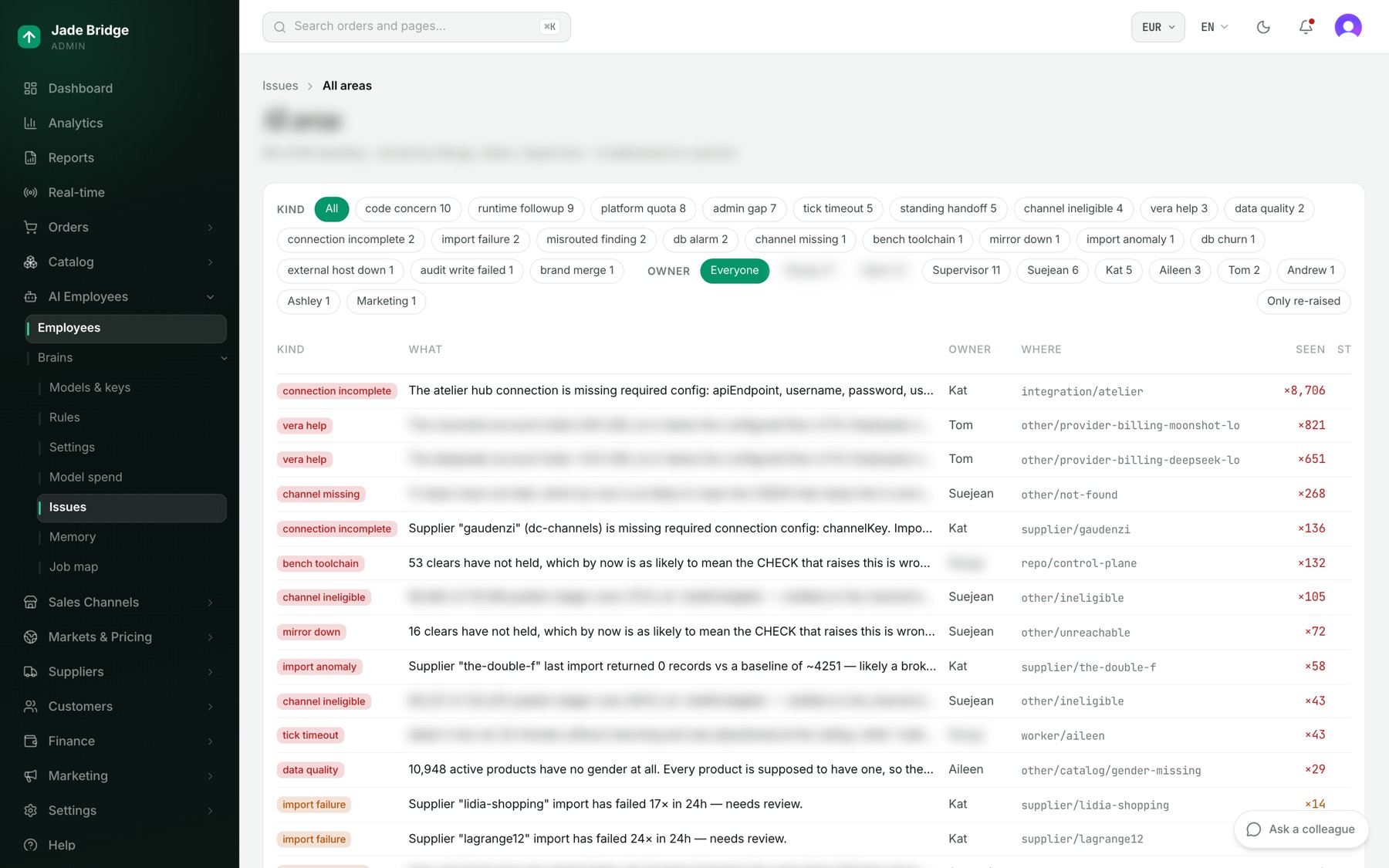
Task: Toggle dark mode moon icon
Action: 1263,27
